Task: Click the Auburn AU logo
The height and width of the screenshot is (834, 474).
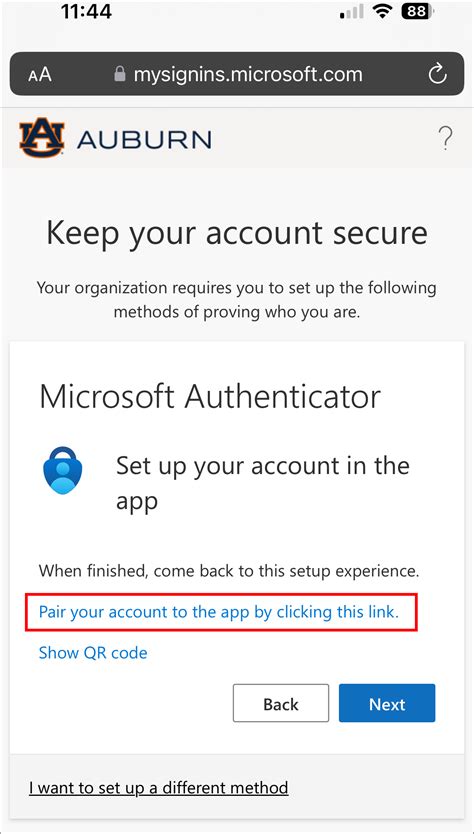Action: (42, 139)
